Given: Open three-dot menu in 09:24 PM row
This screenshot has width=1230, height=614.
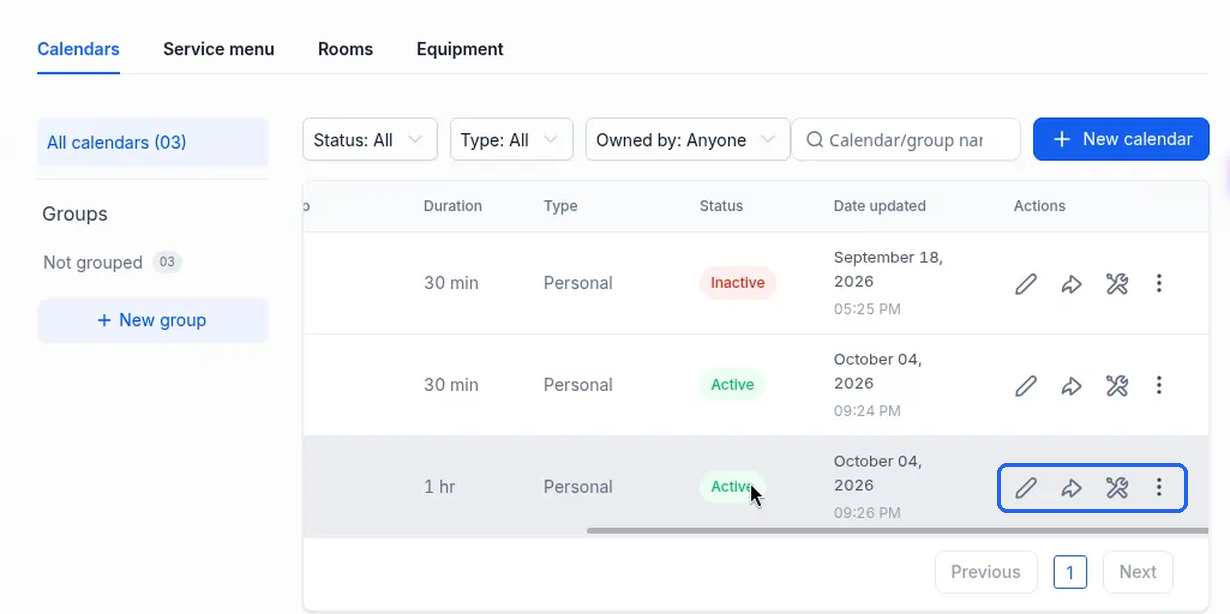Looking at the screenshot, I should pos(1159,385).
